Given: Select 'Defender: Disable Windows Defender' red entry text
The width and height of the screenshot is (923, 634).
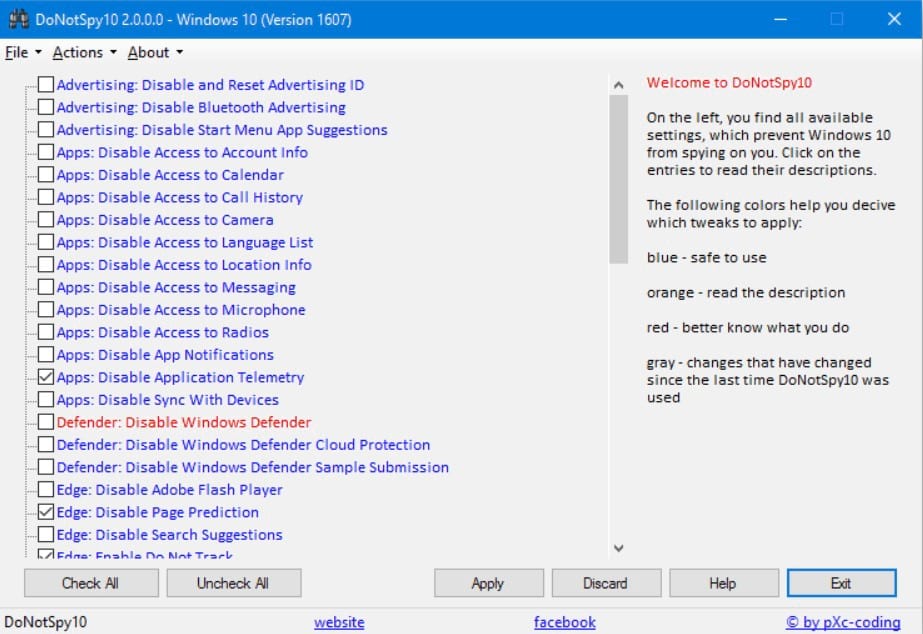Looking at the screenshot, I should pyautogui.click(x=184, y=422).
